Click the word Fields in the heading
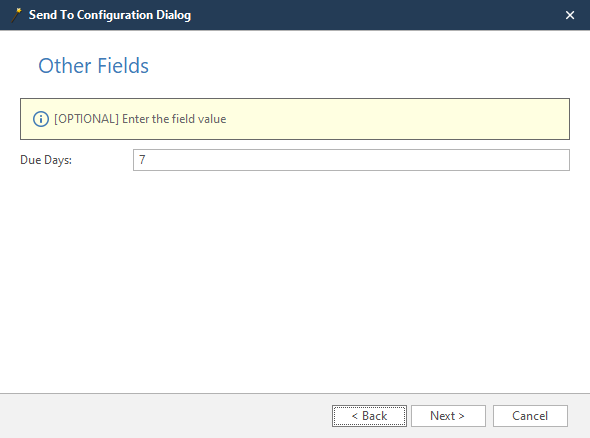Screen dimensions: 590x438 click(x=123, y=65)
